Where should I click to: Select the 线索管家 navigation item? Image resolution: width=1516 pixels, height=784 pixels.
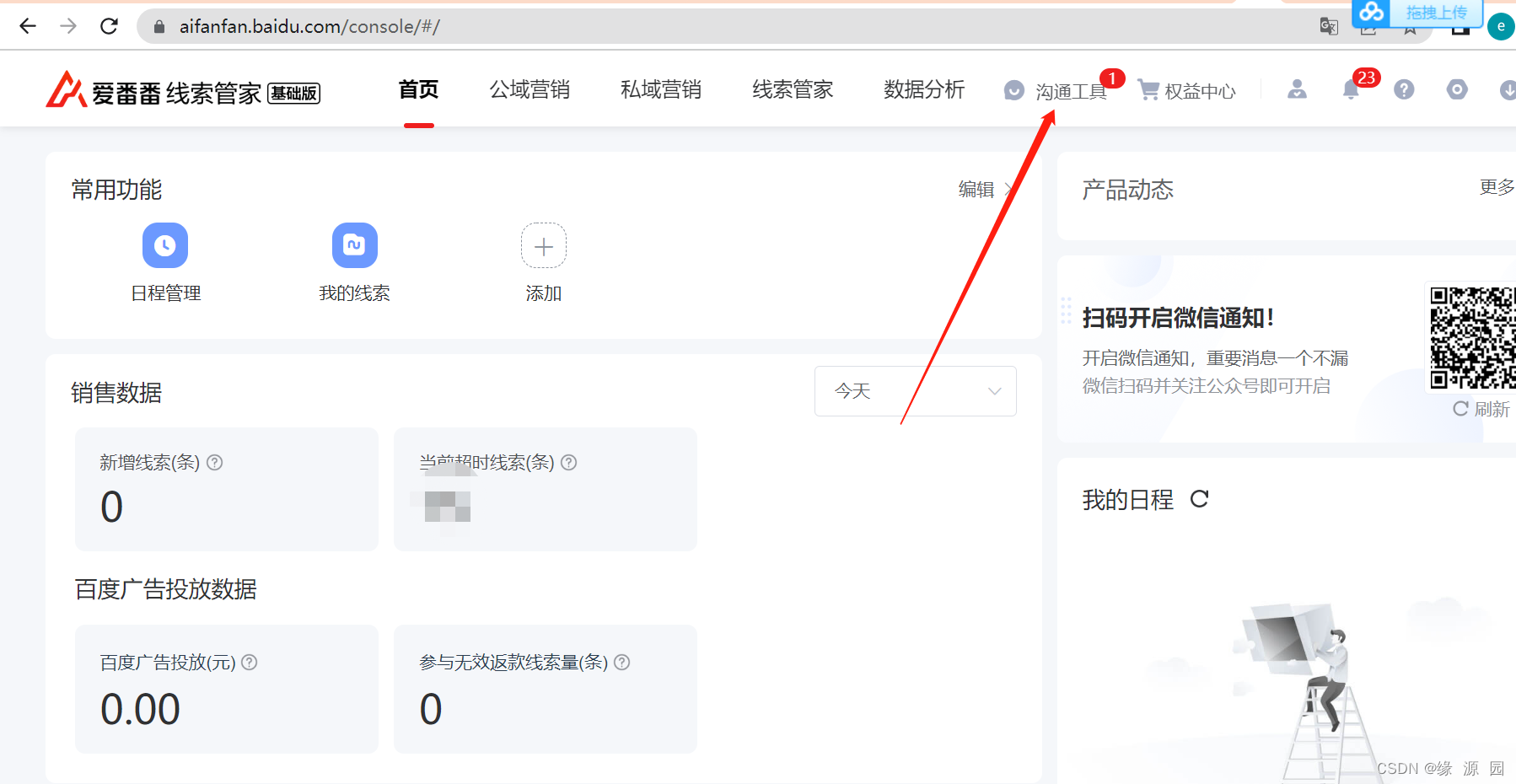[791, 89]
